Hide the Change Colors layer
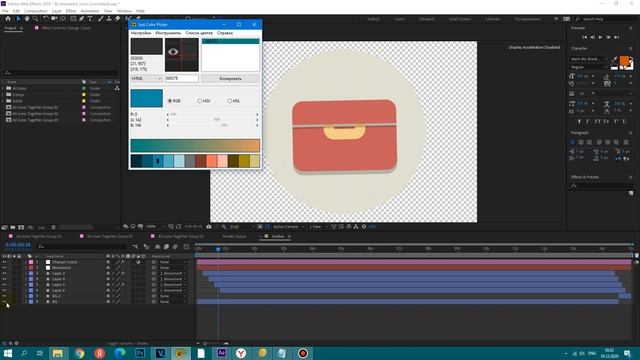640x360 pixels. tap(4, 262)
